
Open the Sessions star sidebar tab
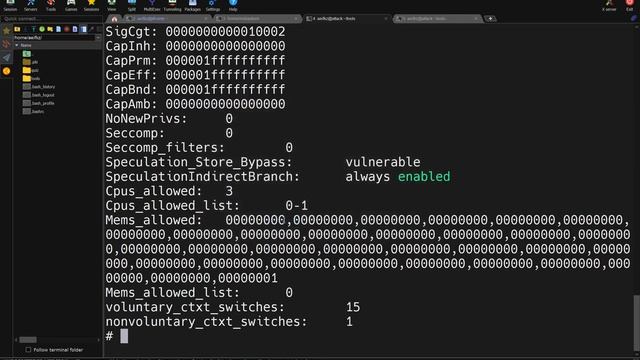pyautogui.click(x=6, y=31)
